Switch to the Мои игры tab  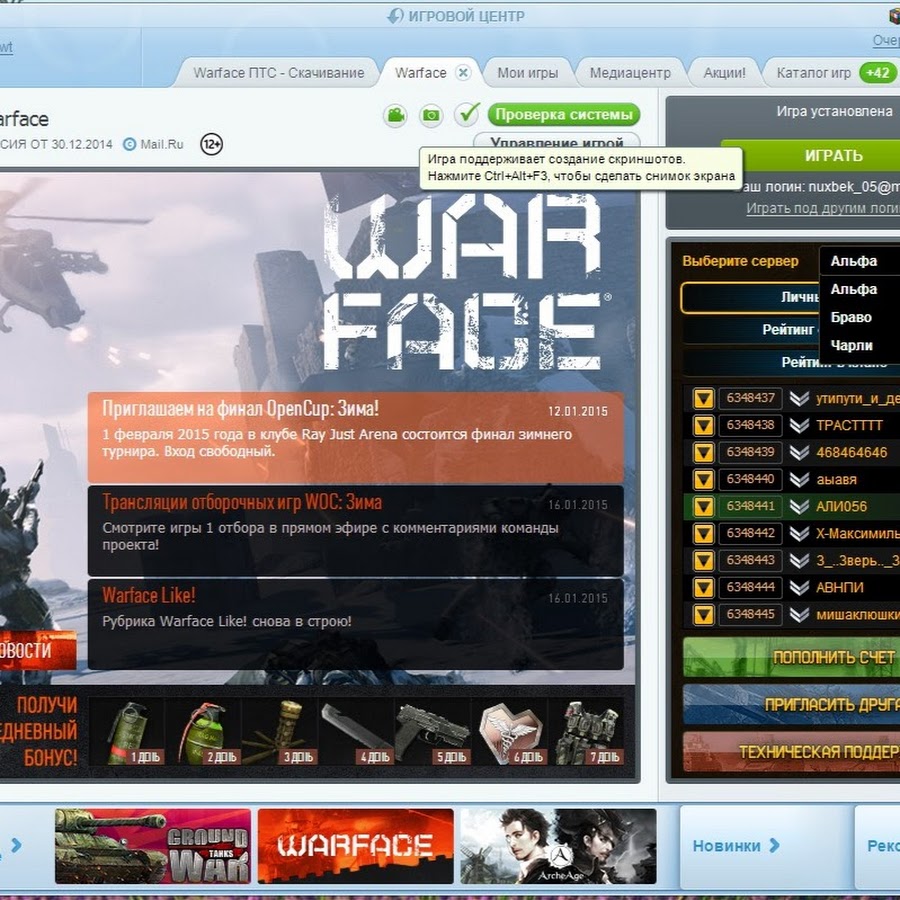[x=526, y=73]
